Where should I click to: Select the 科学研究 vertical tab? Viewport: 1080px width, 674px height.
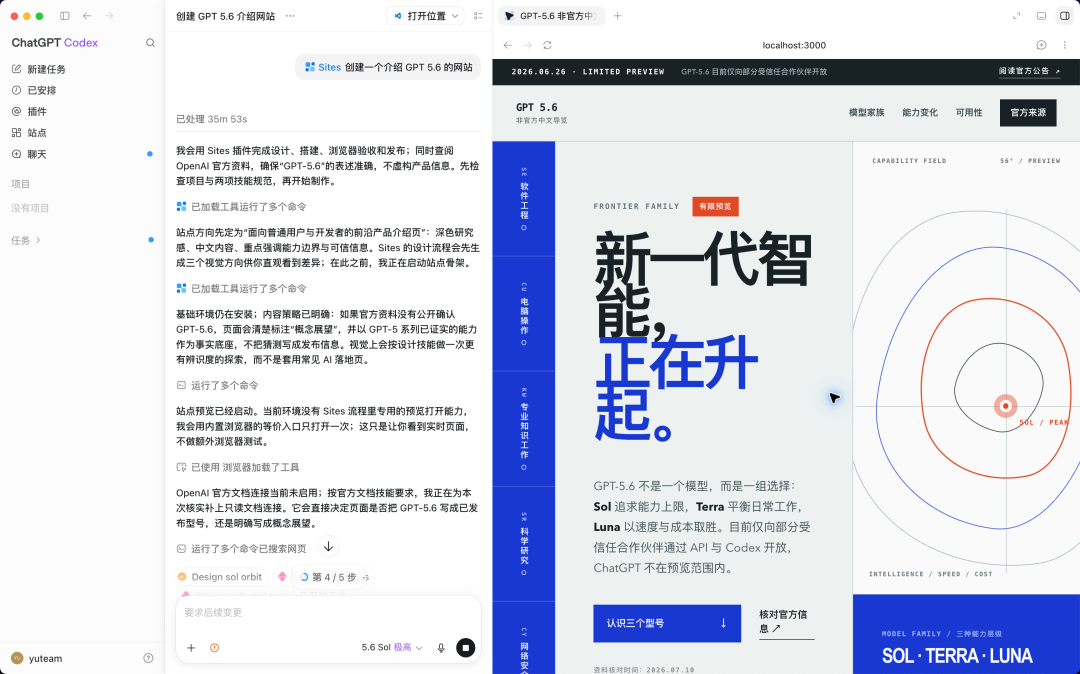(524, 544)
